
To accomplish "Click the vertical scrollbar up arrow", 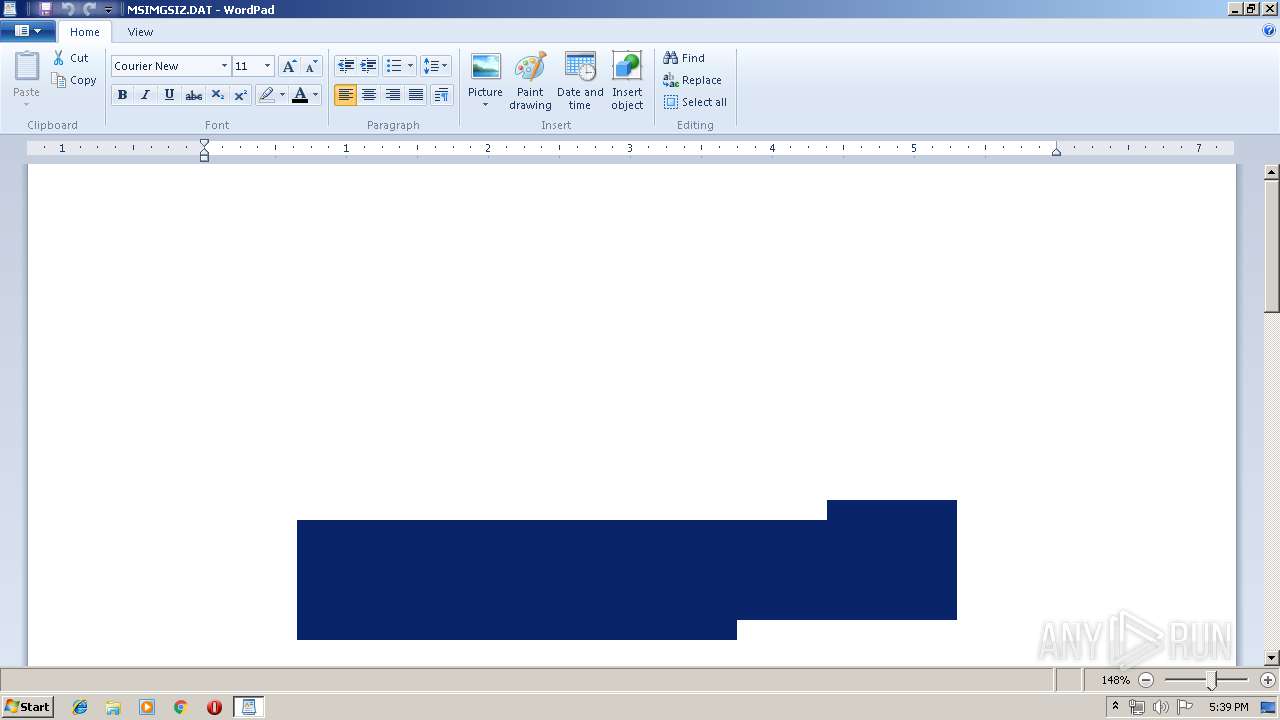I will [x=1272, y=172].
